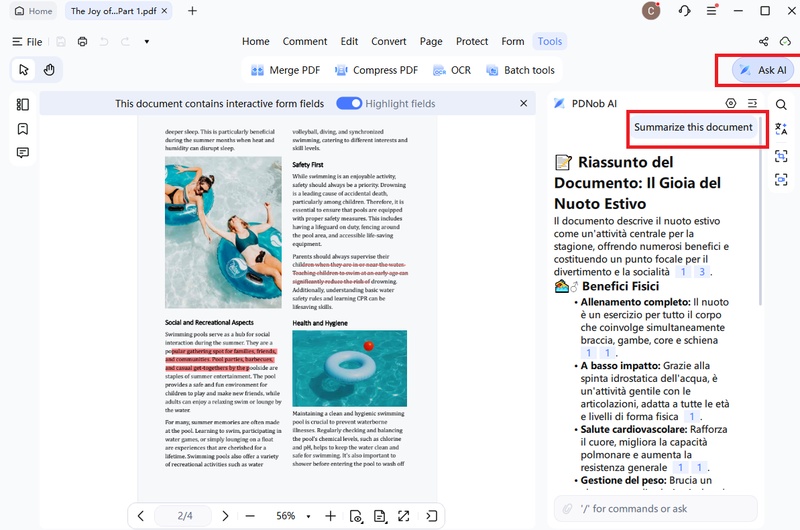
Task: Open the comments panel in left sidebar
Action: [x=22, y=152]
